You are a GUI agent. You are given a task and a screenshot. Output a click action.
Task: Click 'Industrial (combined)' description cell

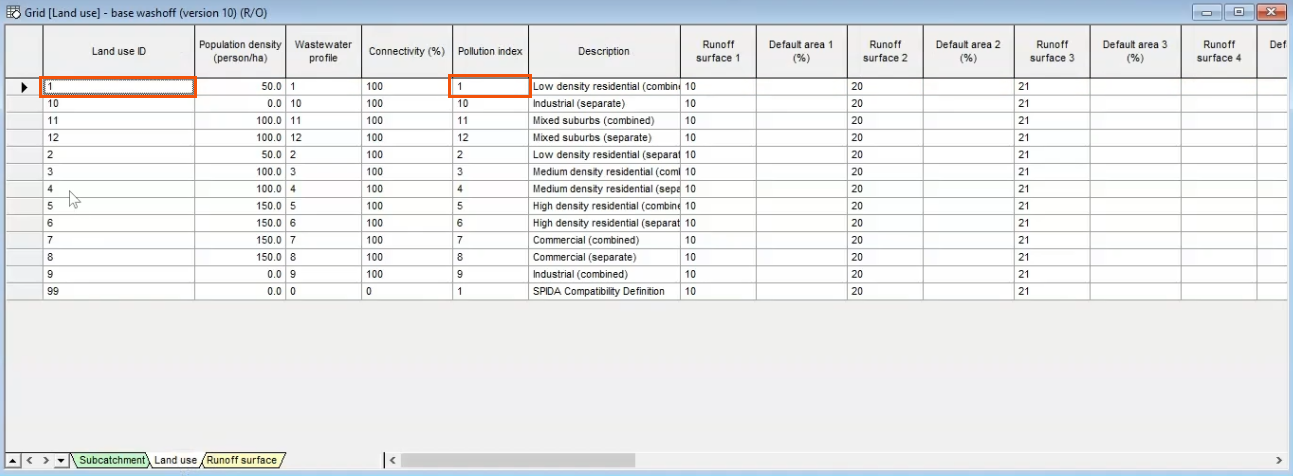pos(604,274)
